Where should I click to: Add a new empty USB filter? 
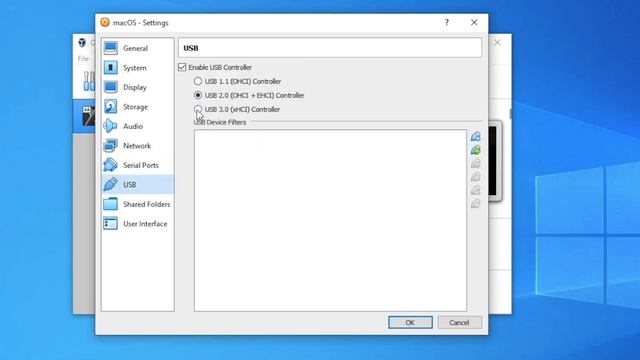point(476,136)
